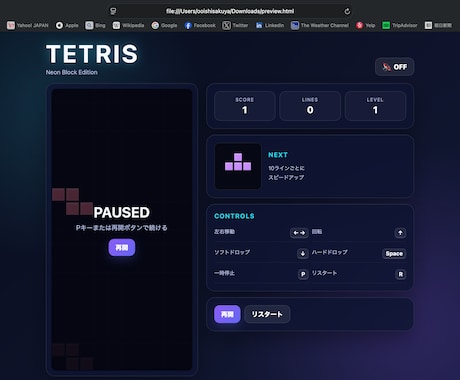
Task: Click the Neon Block Edition subtitle
Action: [x=72, y=72]
